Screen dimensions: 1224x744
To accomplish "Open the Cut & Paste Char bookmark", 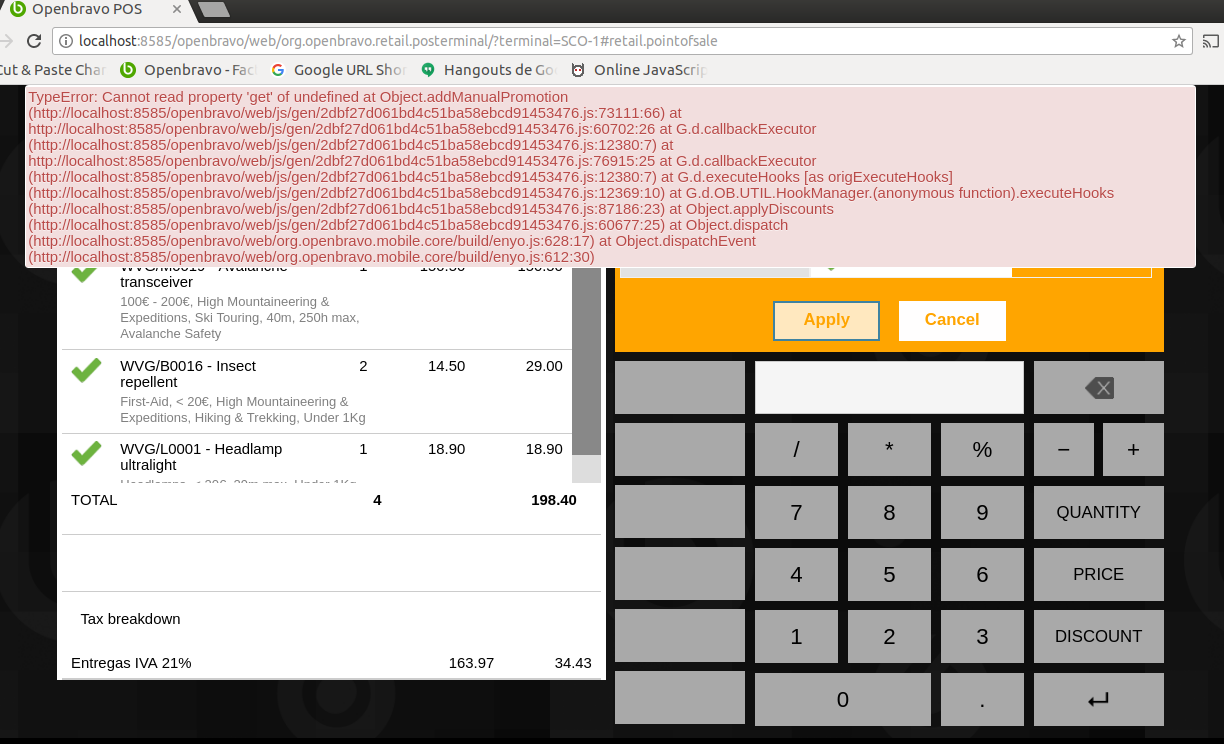I will [x=53, y=70].
